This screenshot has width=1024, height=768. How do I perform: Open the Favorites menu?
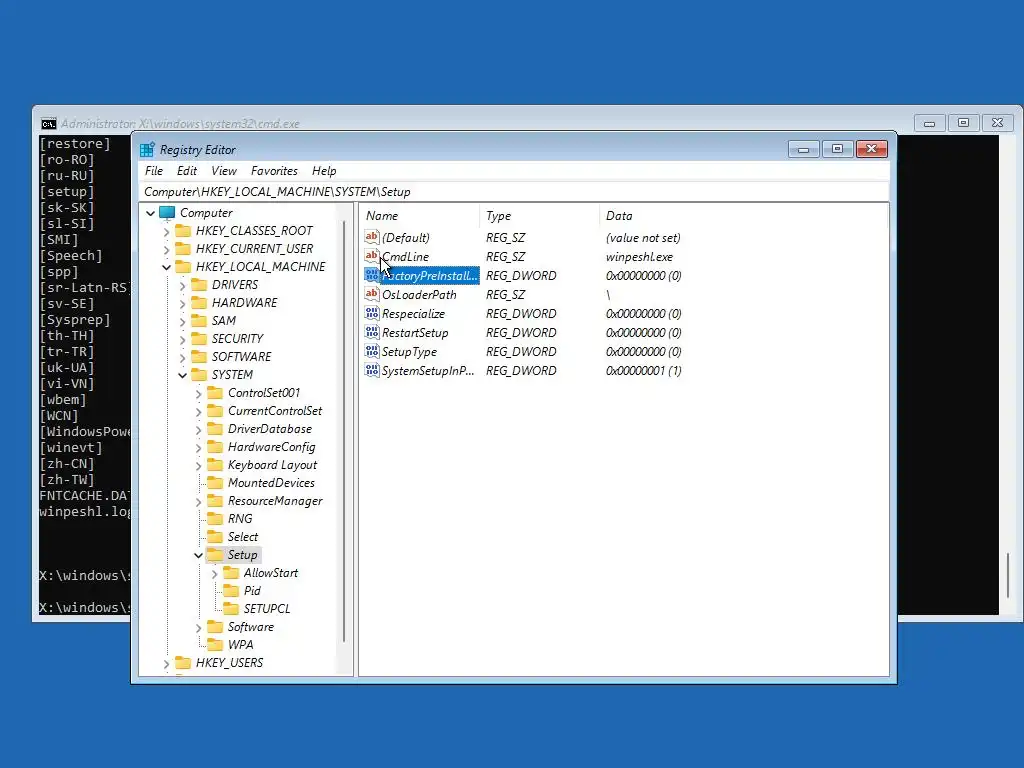(x=274, y=171)
